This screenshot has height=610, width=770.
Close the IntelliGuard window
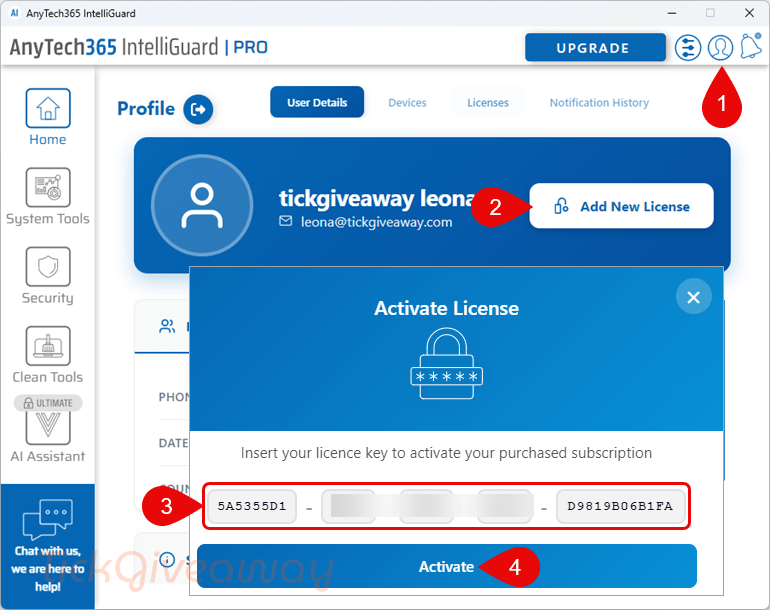coord(749,13)
